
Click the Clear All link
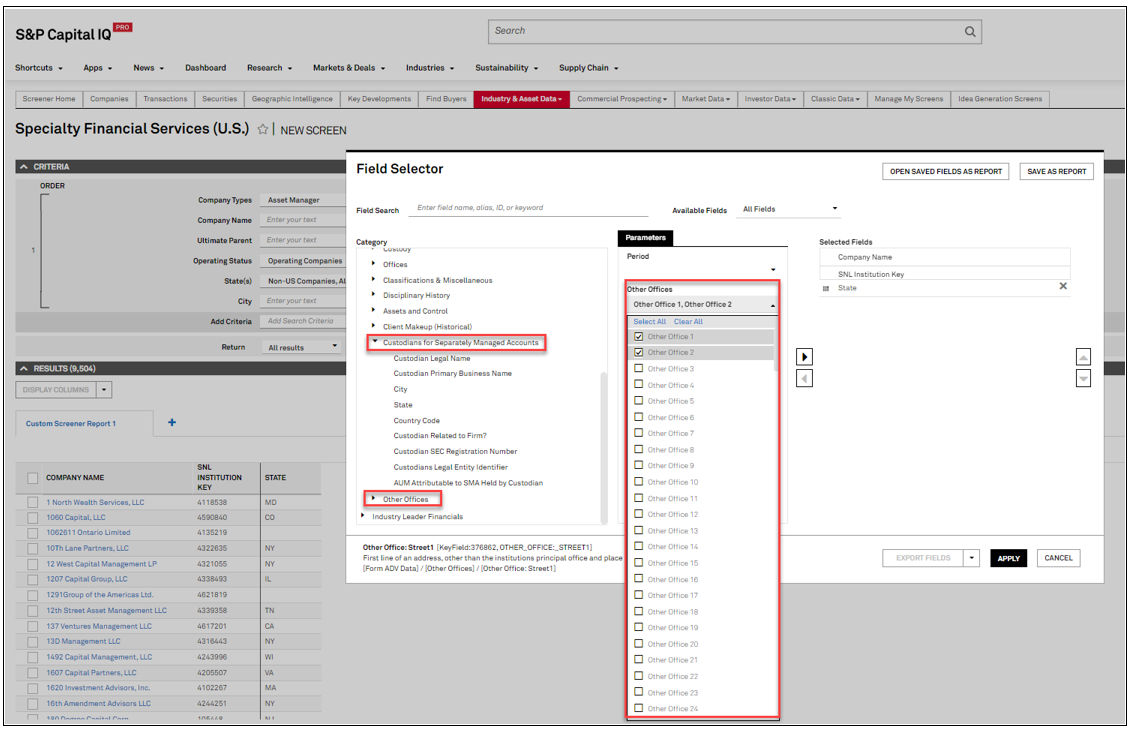(688, 322)
